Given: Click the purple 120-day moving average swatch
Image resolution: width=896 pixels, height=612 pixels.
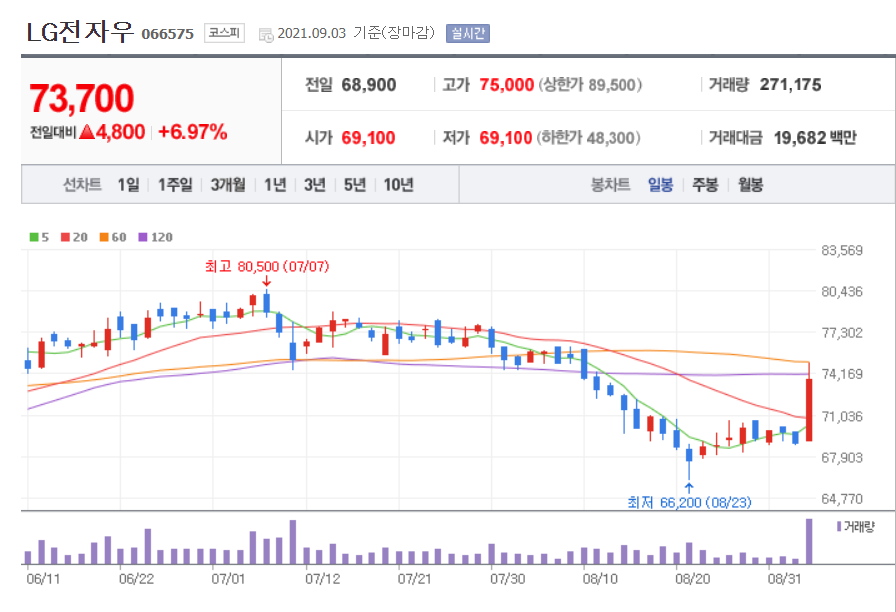Looking at the screenshot, I should (x=143, y=237).
